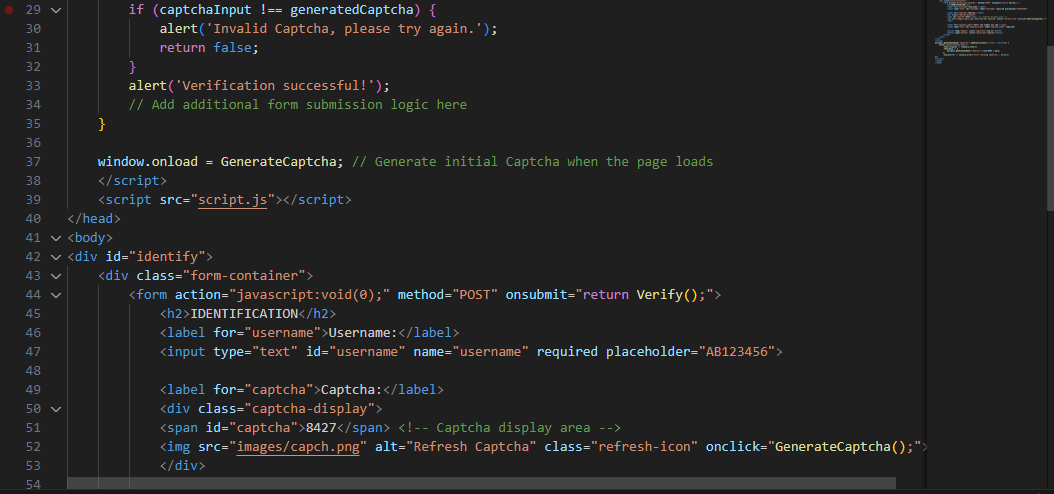Click the GenerateCaptcha() onclick value
Viewport: 1054px width, 494px height.
(x=844, y=446)
